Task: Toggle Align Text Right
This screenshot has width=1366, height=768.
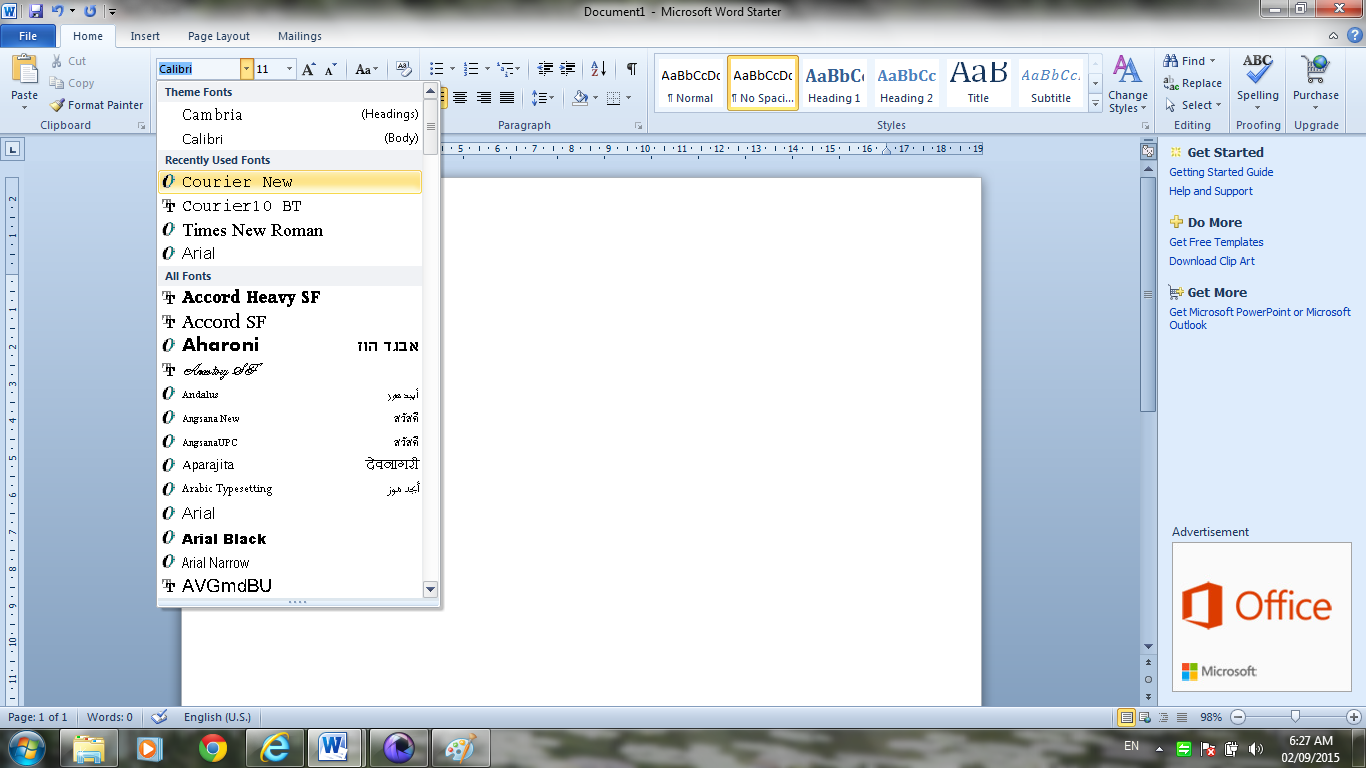Action: [x=484, y=98]
